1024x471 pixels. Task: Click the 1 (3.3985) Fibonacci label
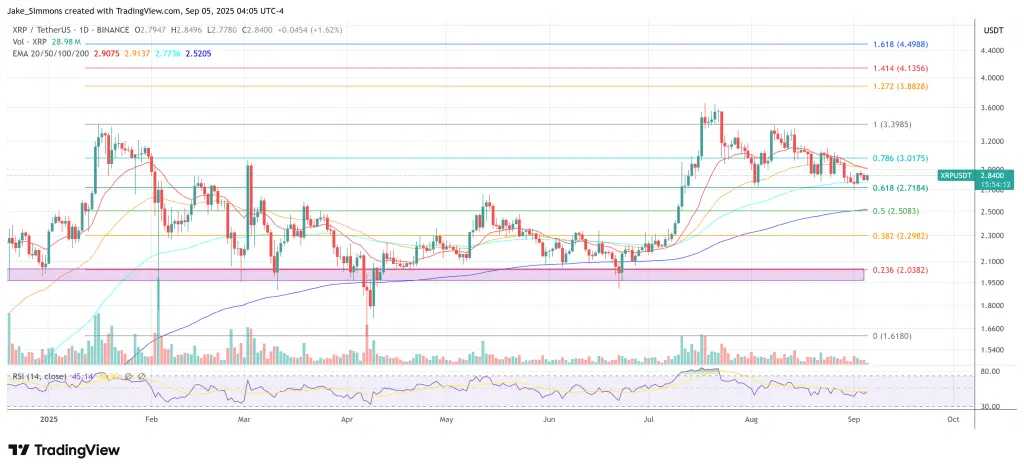tap(892, 124)
